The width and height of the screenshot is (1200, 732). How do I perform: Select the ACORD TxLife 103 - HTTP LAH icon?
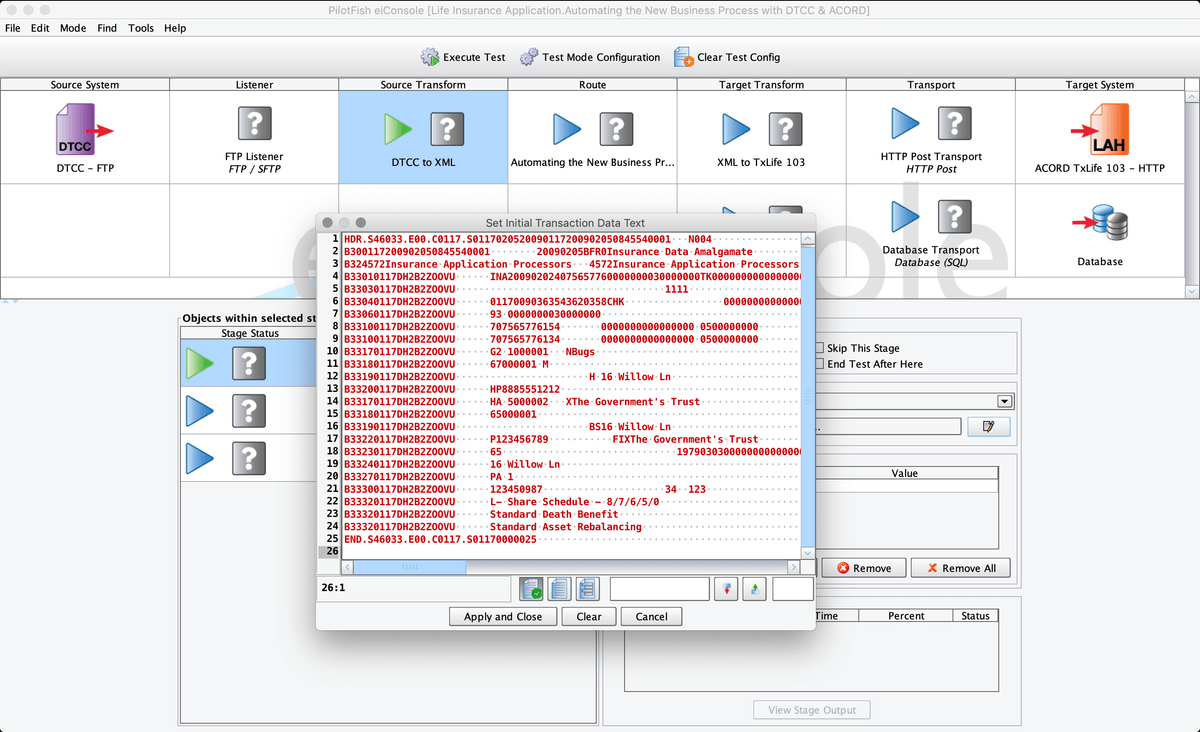[1100, 130]
